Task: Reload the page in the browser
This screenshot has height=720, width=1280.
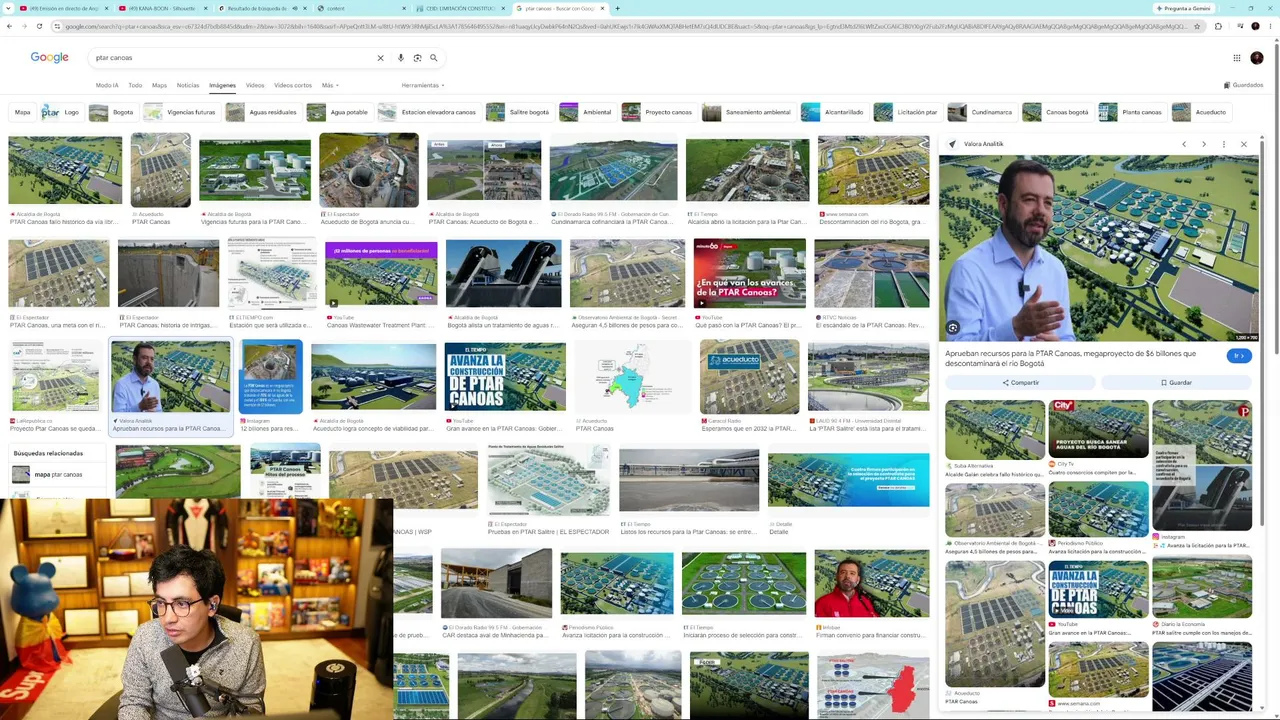Action: 39,26
